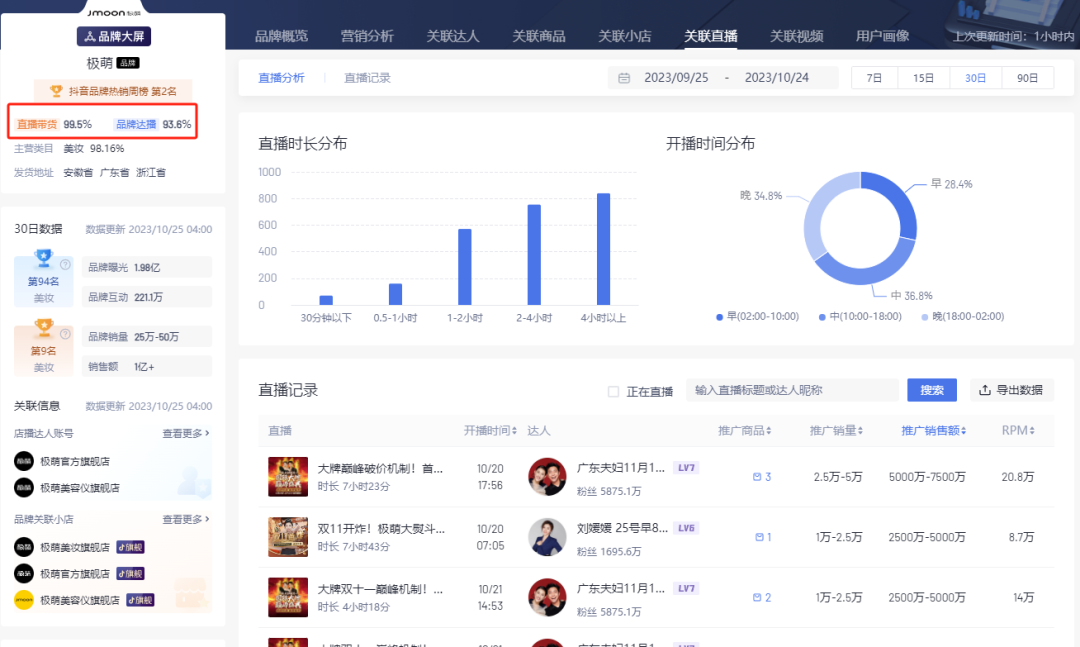This screenshot has width=1080, height=647.
Task: Toggle 晚(18:00-02:00) legend item
Action: pyautogui.click(x=962, y=316)
